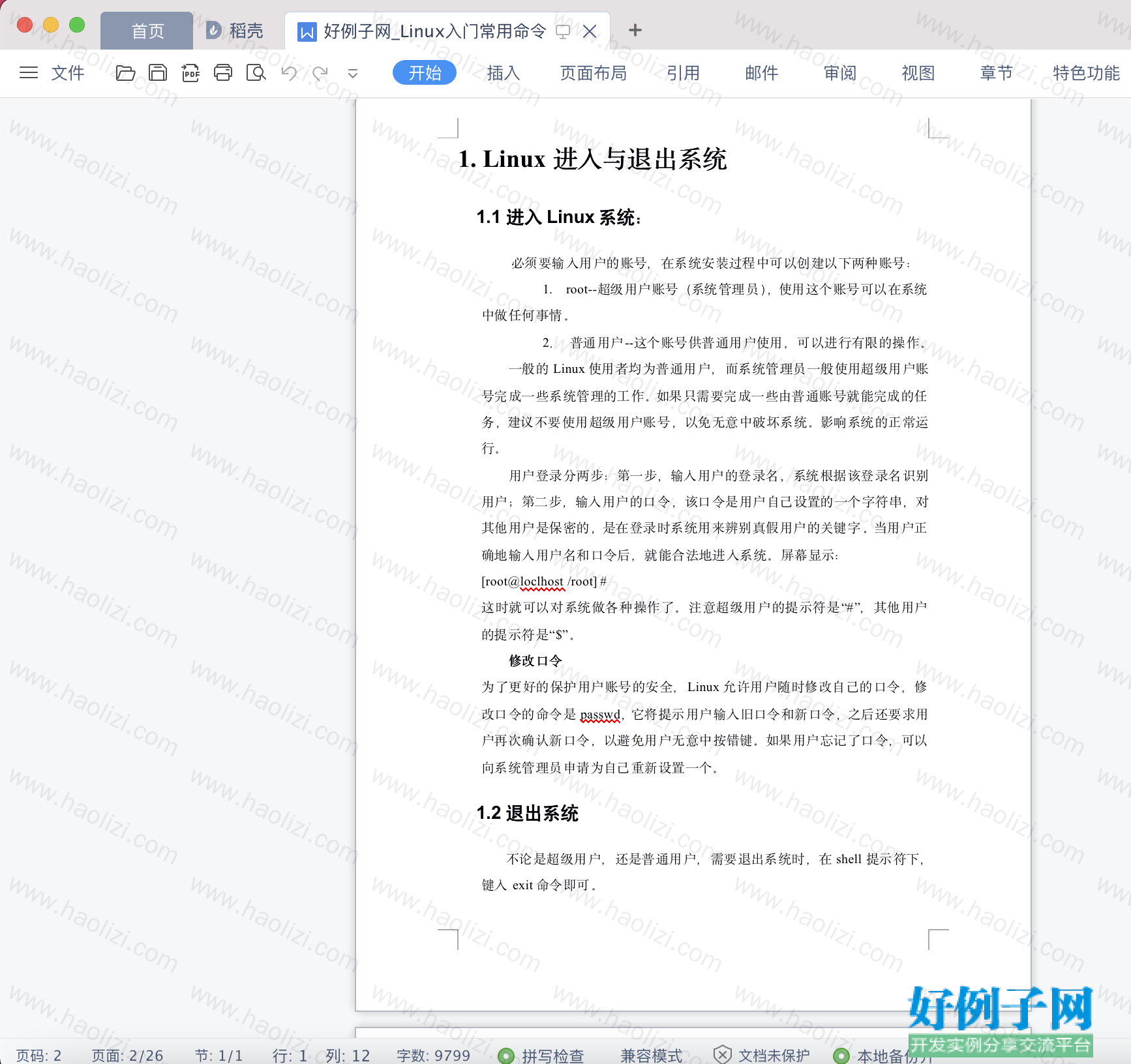
Task: Click the save document icon
Action: (x=158, y=72)
